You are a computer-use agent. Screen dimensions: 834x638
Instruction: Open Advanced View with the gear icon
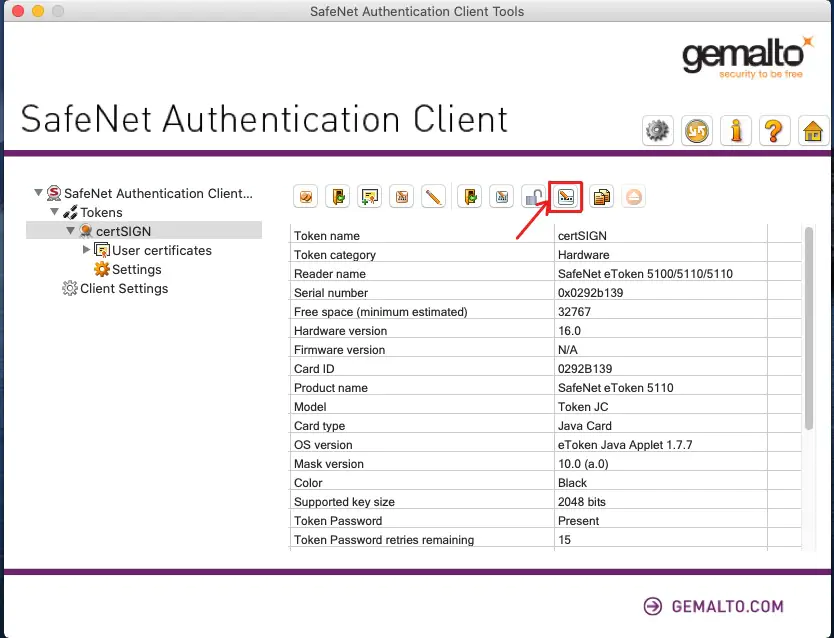click(657, 130)
